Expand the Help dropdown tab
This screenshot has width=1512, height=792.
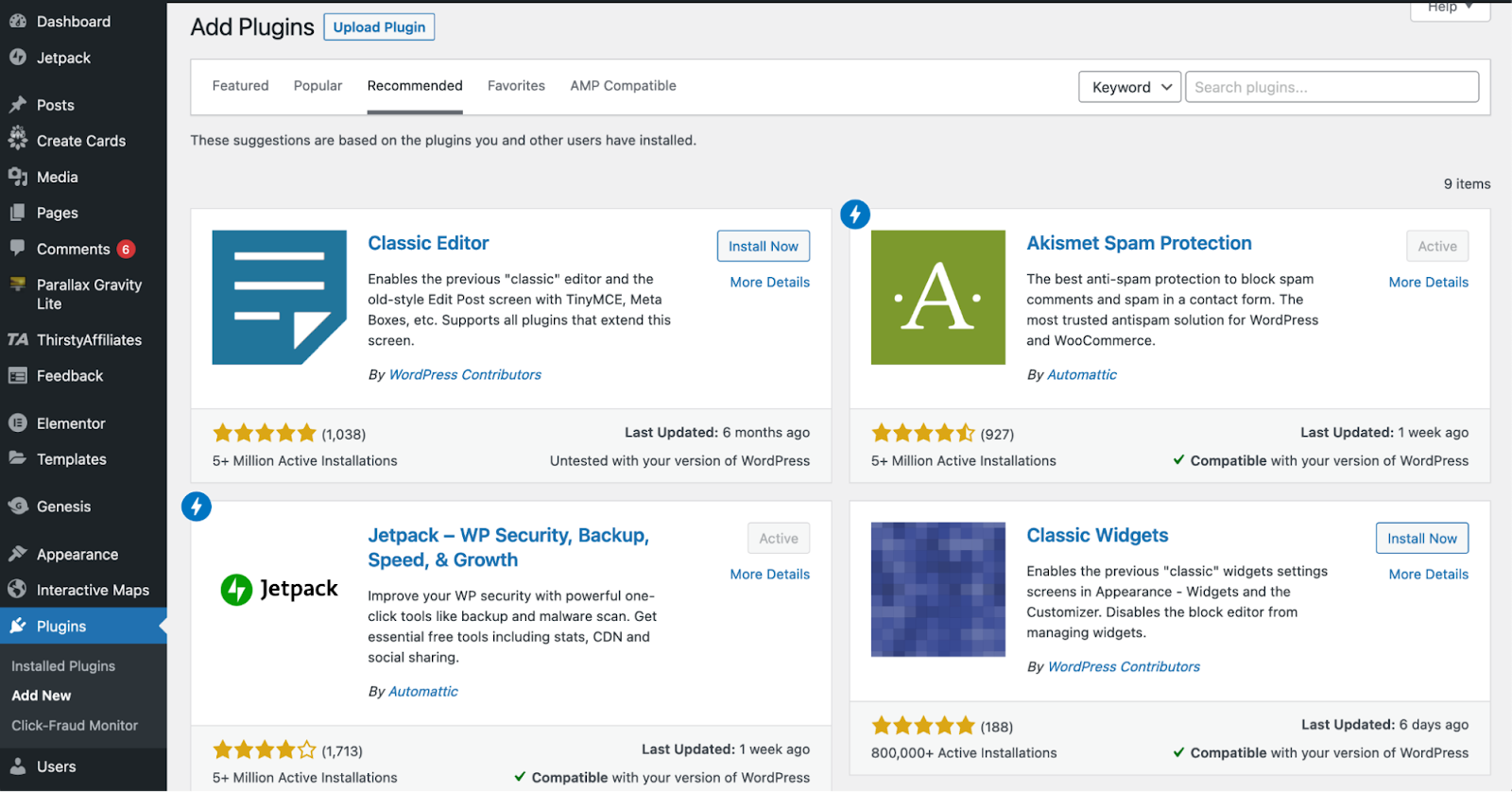pyautogui.click(x=1451, y=9)
